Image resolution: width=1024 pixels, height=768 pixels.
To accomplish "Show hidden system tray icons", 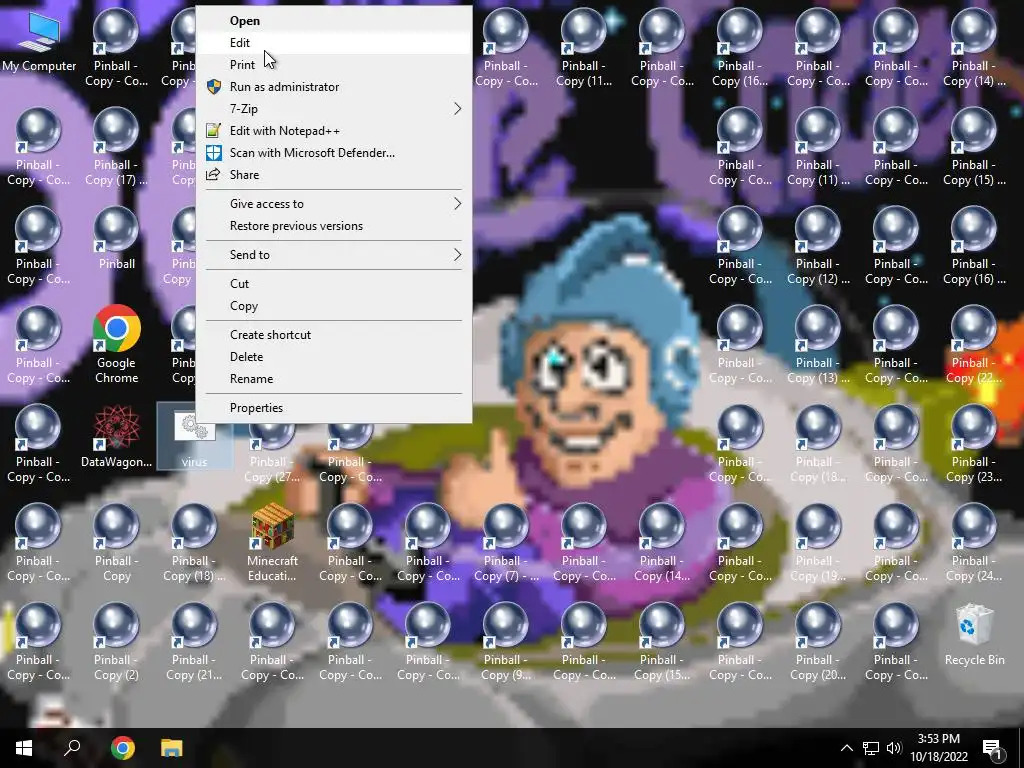I will coord(846,748).
